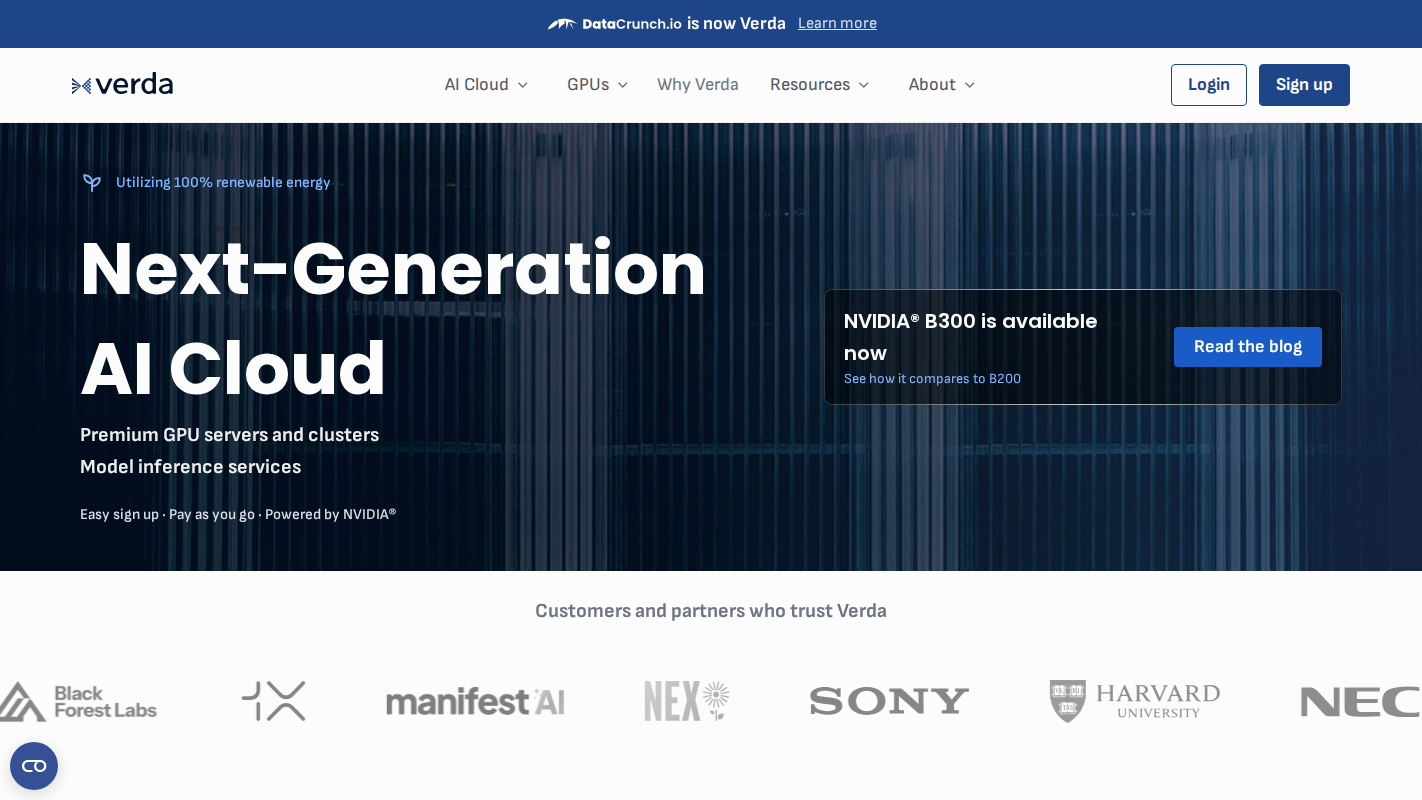Click the DataCrunch.io logo in top banner
1422x800 pixels.
click(x=614, y=24)
